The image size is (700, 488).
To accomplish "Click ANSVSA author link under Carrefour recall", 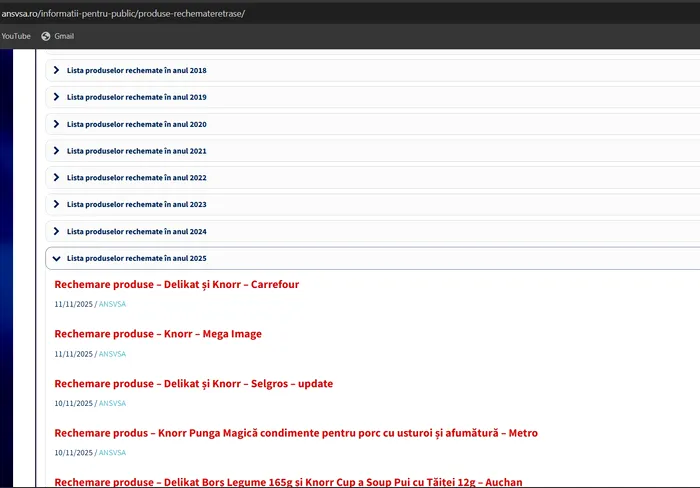I will (112, 304).
